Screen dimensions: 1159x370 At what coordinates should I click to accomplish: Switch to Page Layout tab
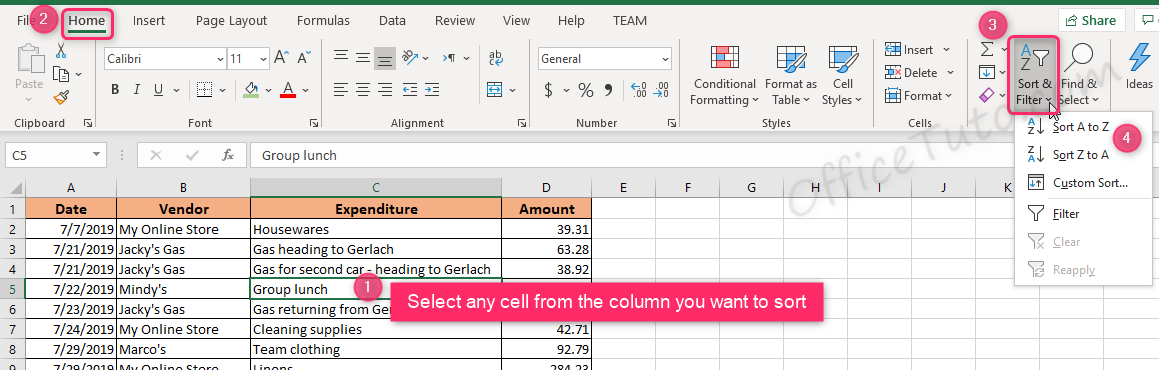(x=231, y=21)
